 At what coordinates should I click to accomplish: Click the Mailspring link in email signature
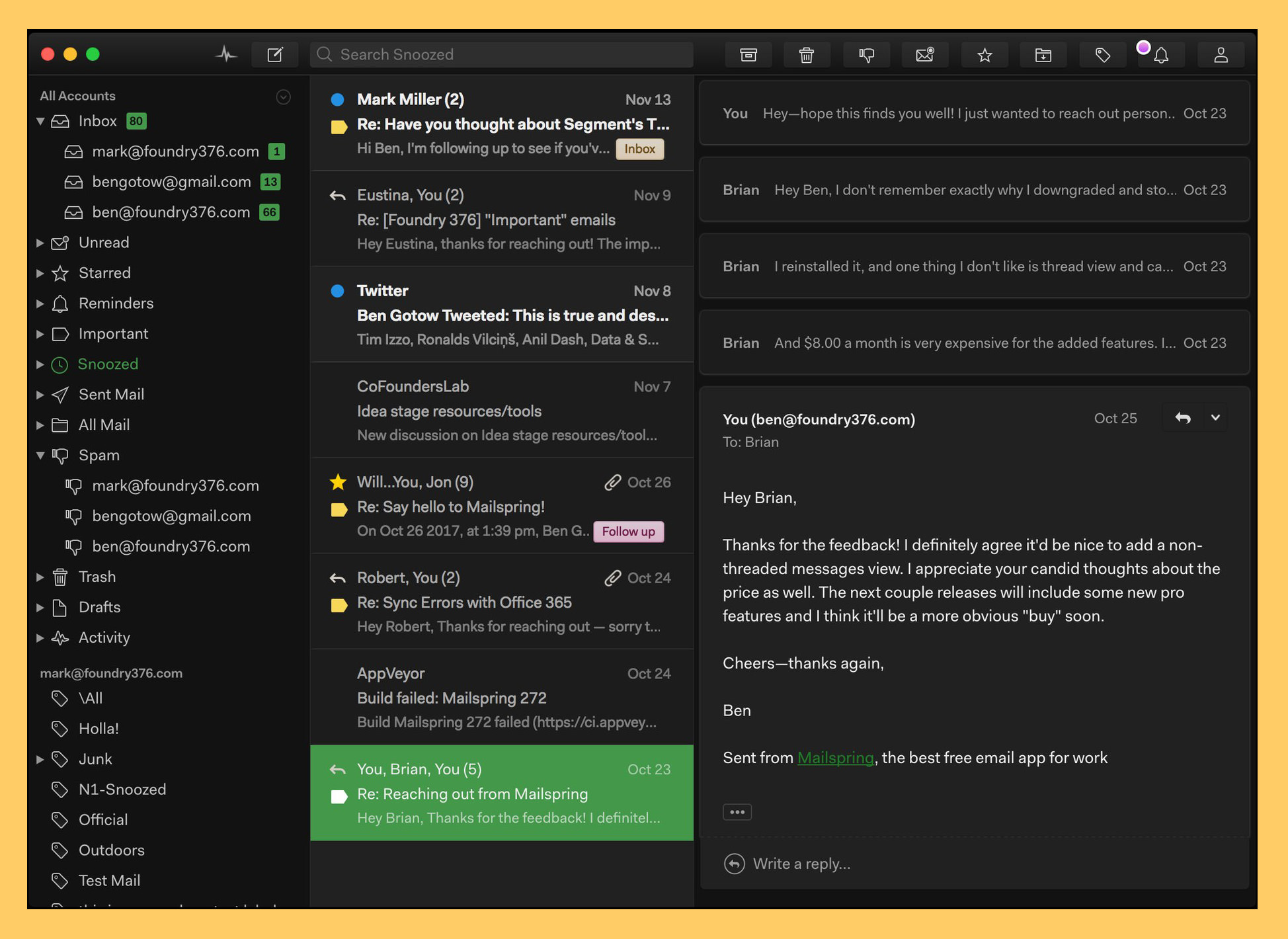click(x=836, y=757)
